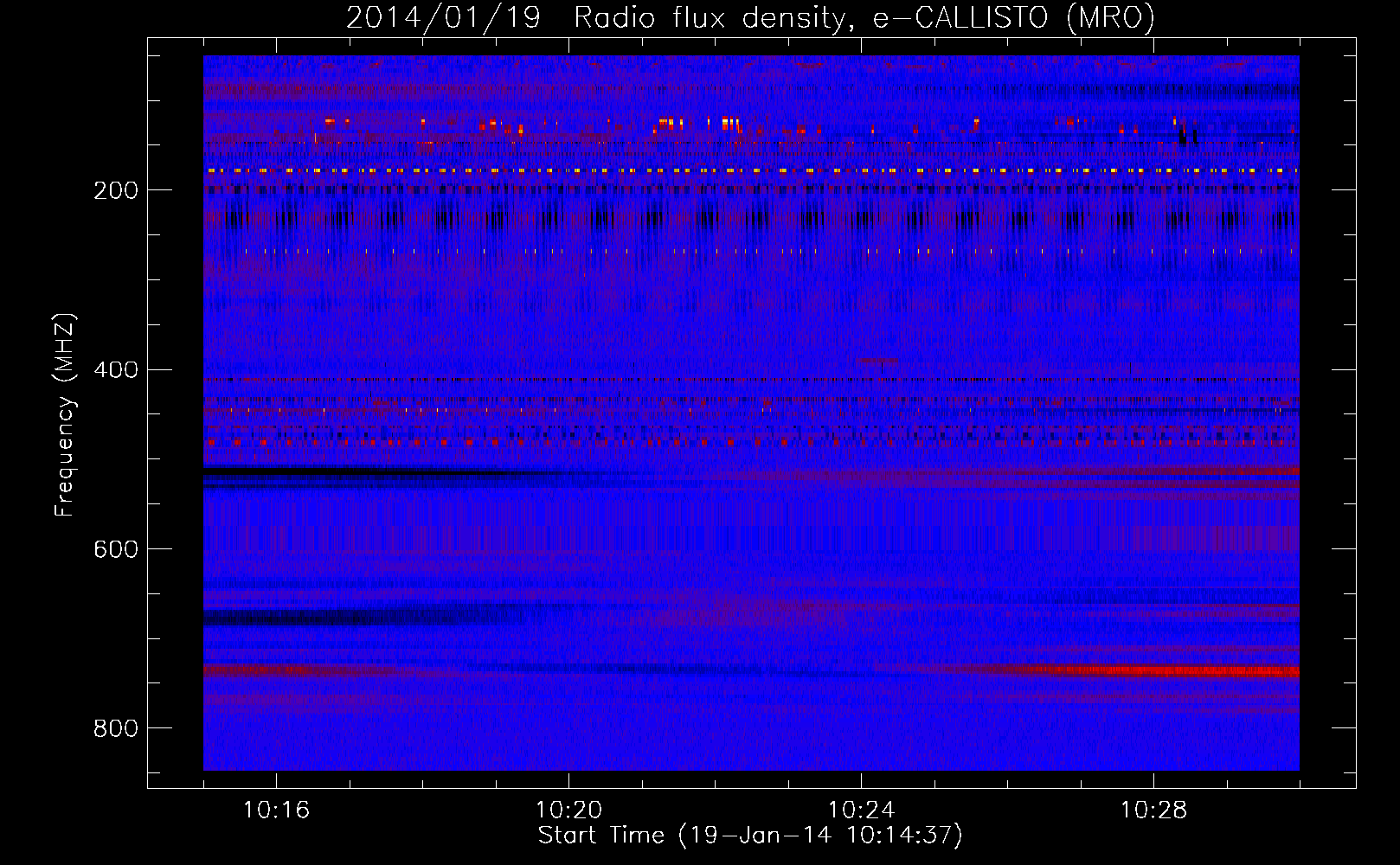
Task: Click the 10:16 time tick label
Action: point(276,810)
